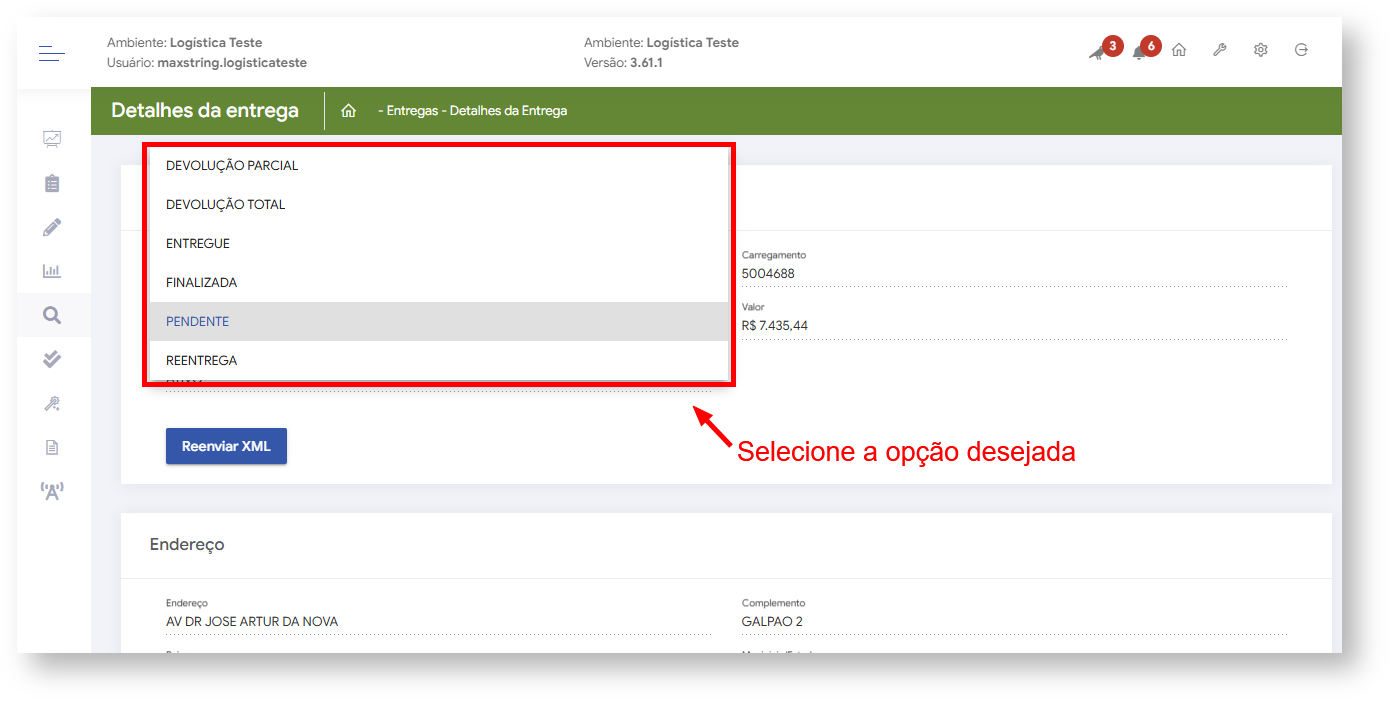The width and height of the screenshot is (1390, 701).
Task: Click the Detalhes da Entrega breadcrumb
Action: point(508,111)
